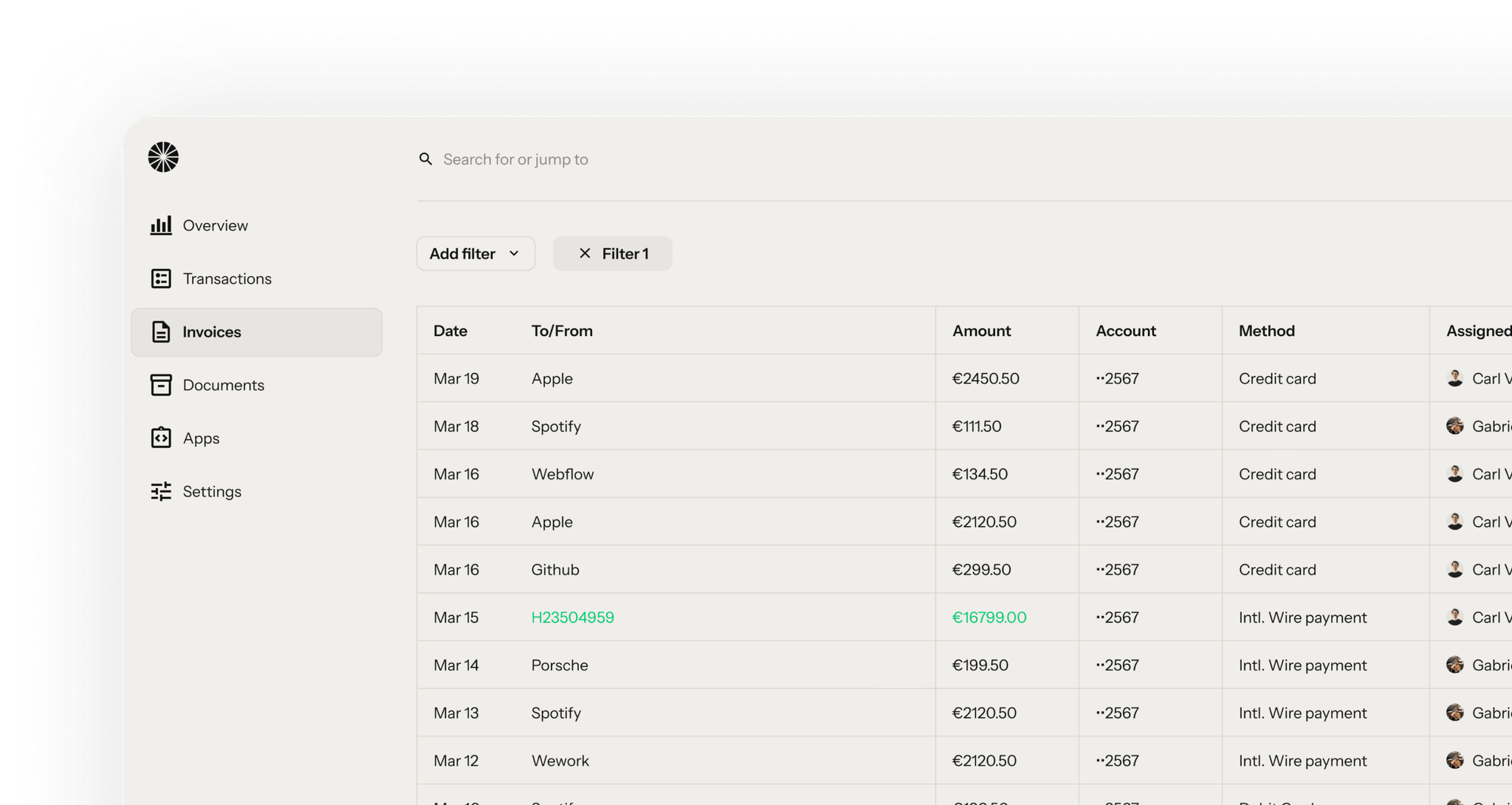Viewport: 1512px width, 805px height.
Task: Select the Transactions icon in the sidebar
Action: 161,278
